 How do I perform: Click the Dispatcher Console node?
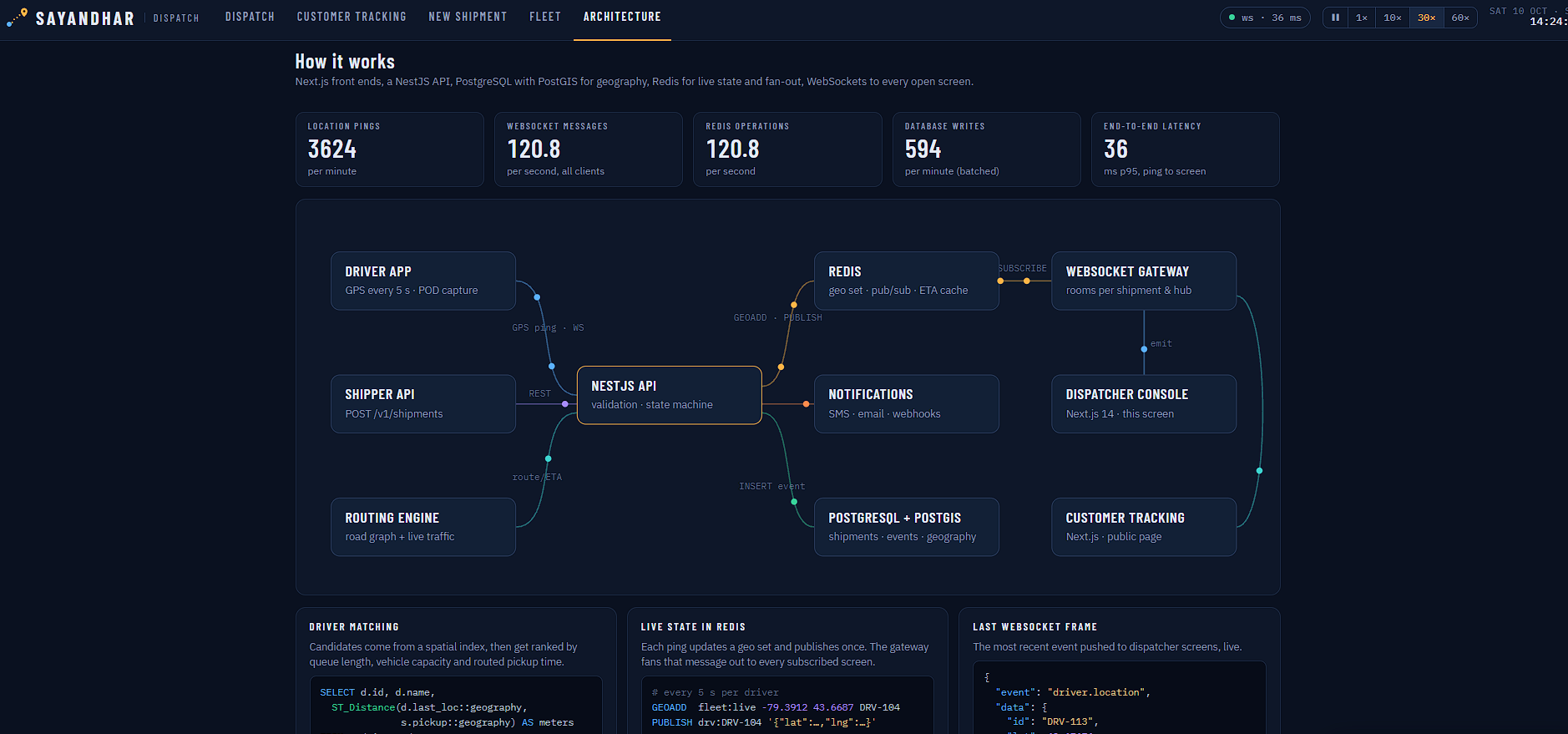(1144, 404)
